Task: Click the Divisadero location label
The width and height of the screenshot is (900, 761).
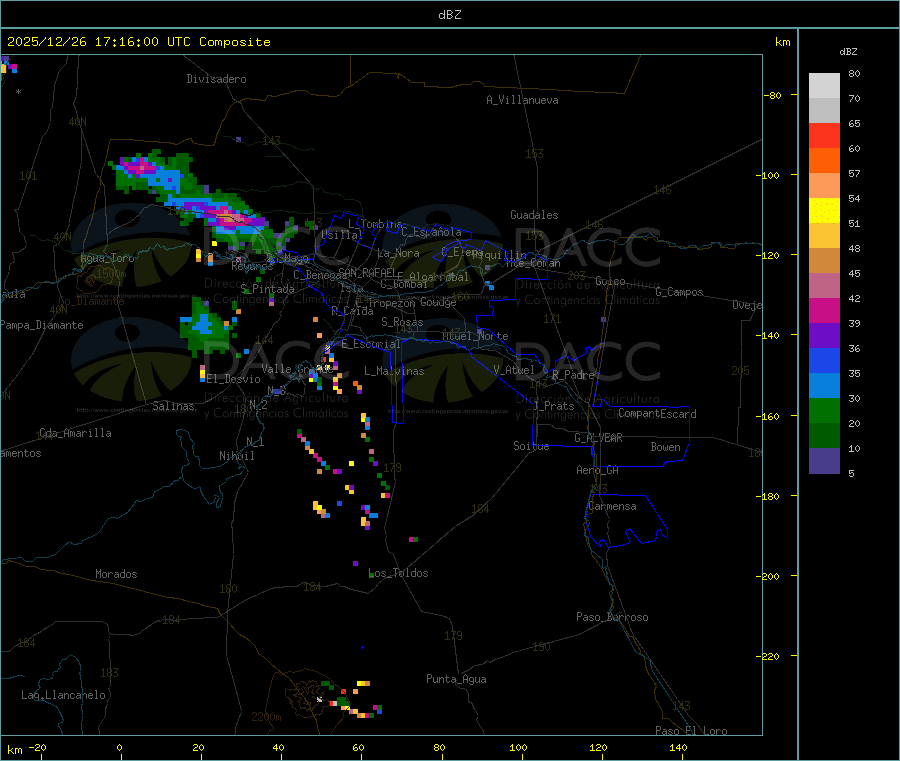Action: 216,79
